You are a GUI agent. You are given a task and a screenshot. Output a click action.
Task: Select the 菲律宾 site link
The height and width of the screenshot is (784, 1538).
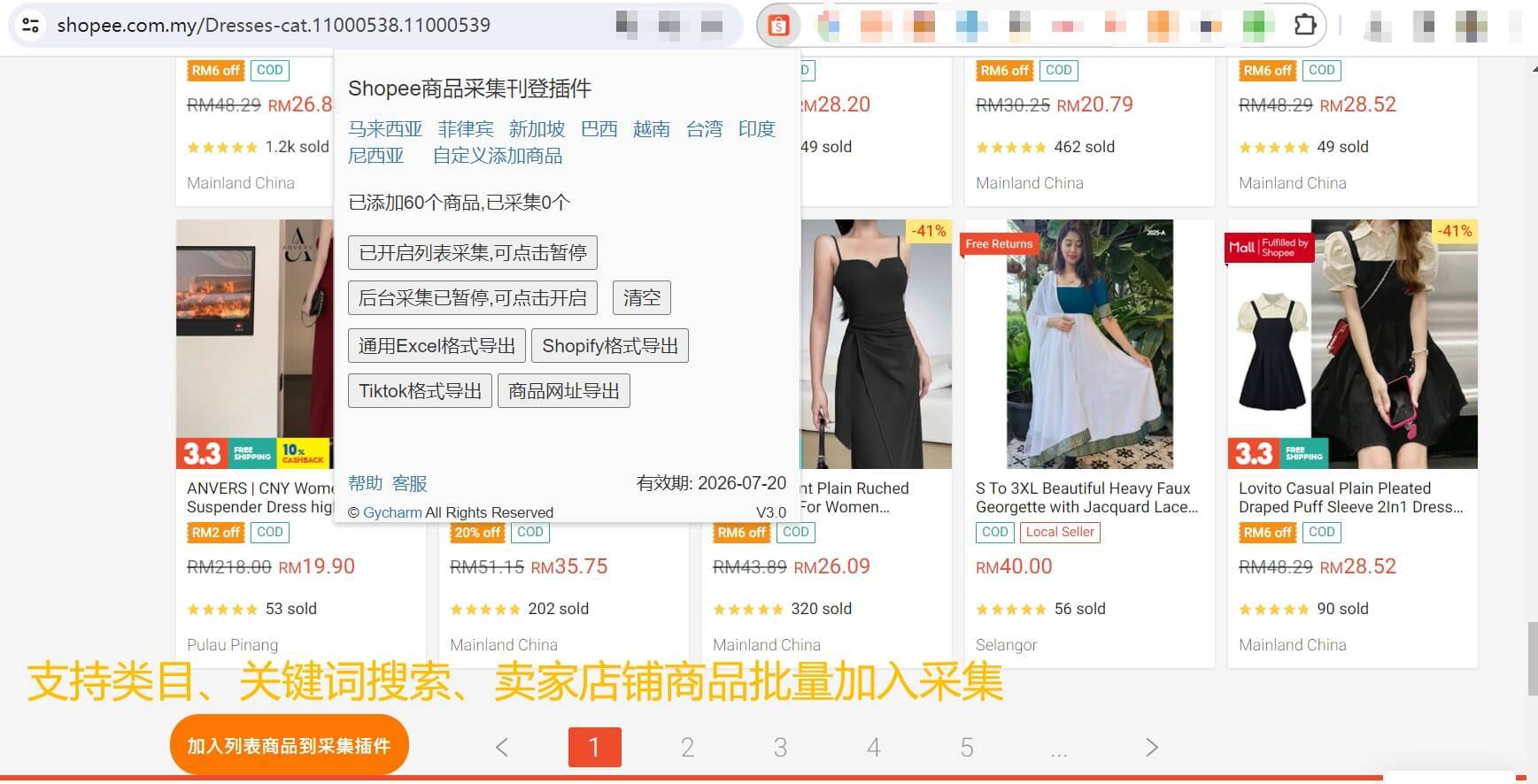466,129
